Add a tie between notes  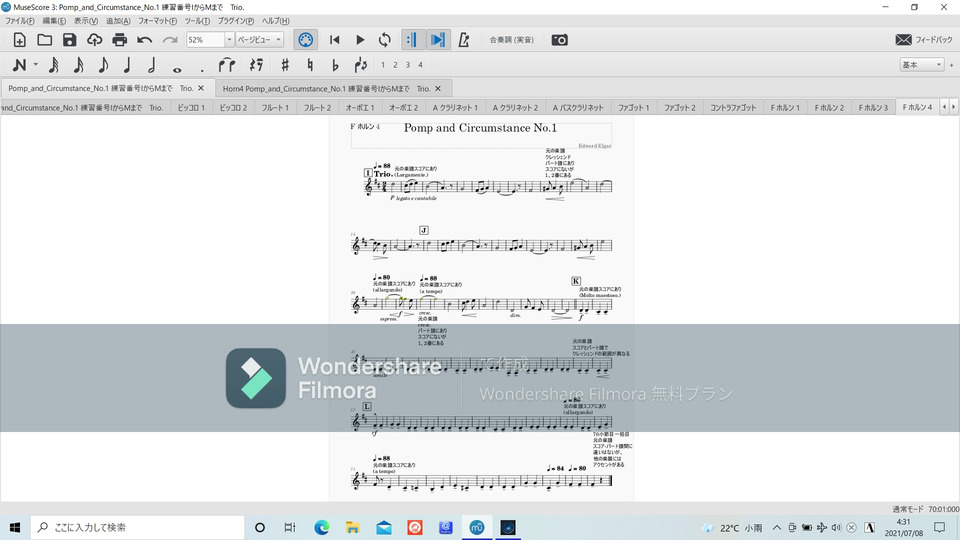[x=227, y=64]
